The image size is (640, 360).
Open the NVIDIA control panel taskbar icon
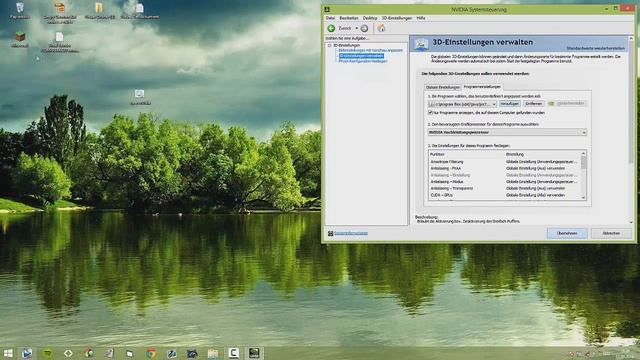click(254, 353)
